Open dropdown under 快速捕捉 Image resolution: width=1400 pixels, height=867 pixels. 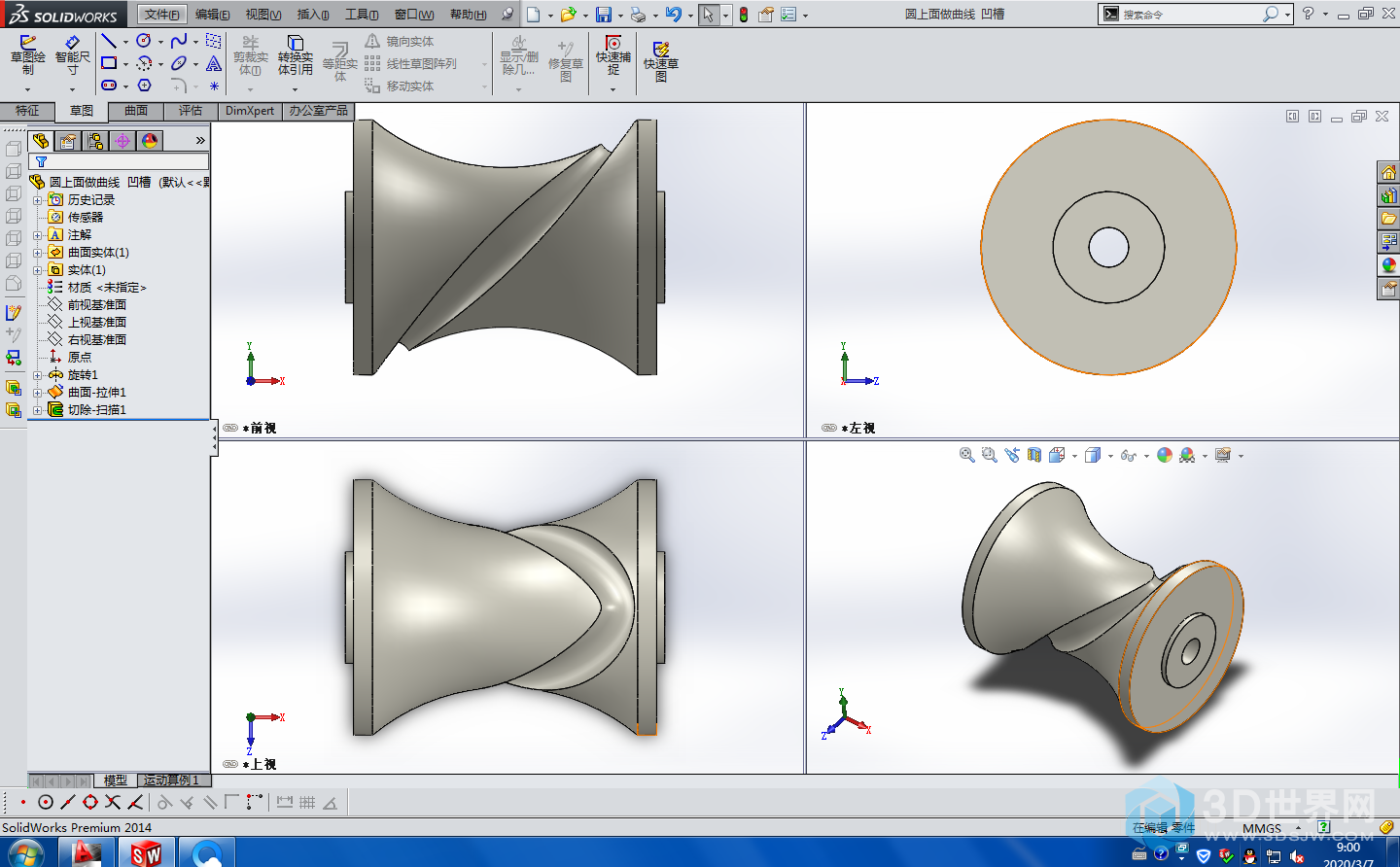pos(613,89)
